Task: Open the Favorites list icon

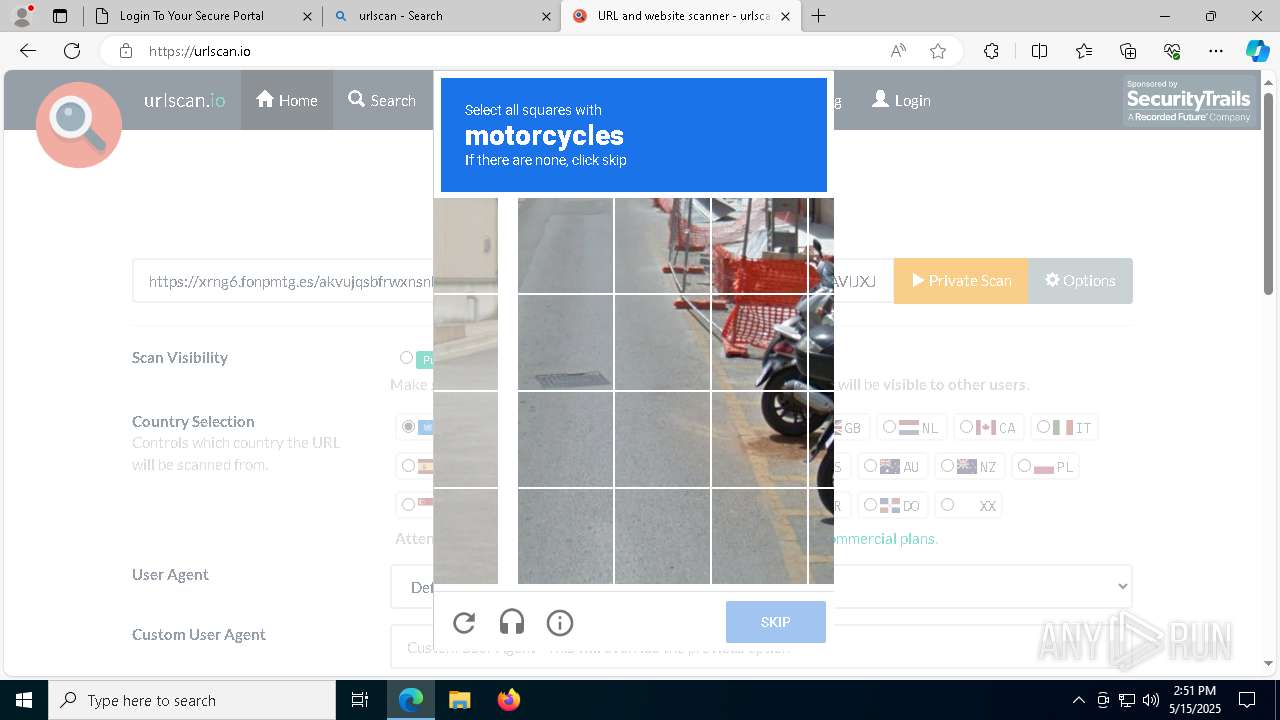Action: point(1084,51)
